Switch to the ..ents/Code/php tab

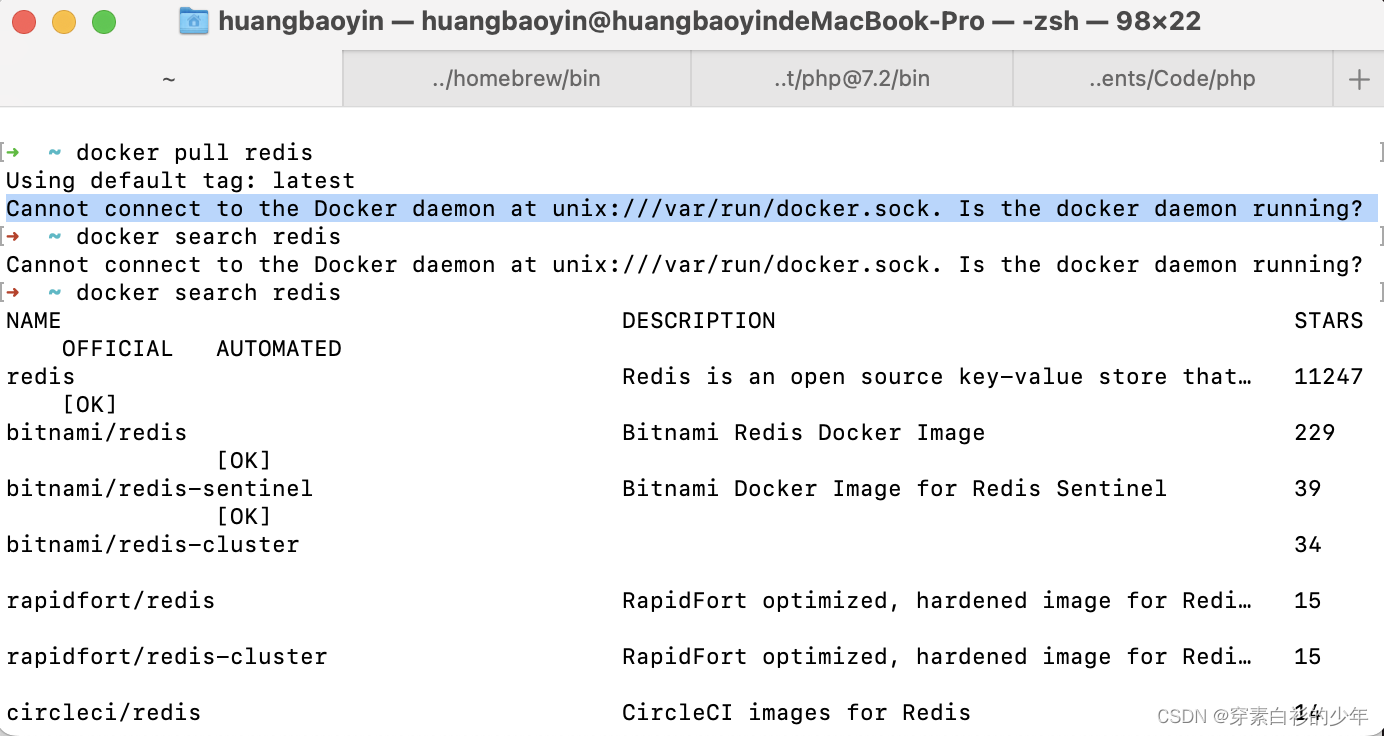tap(1172, 78)
